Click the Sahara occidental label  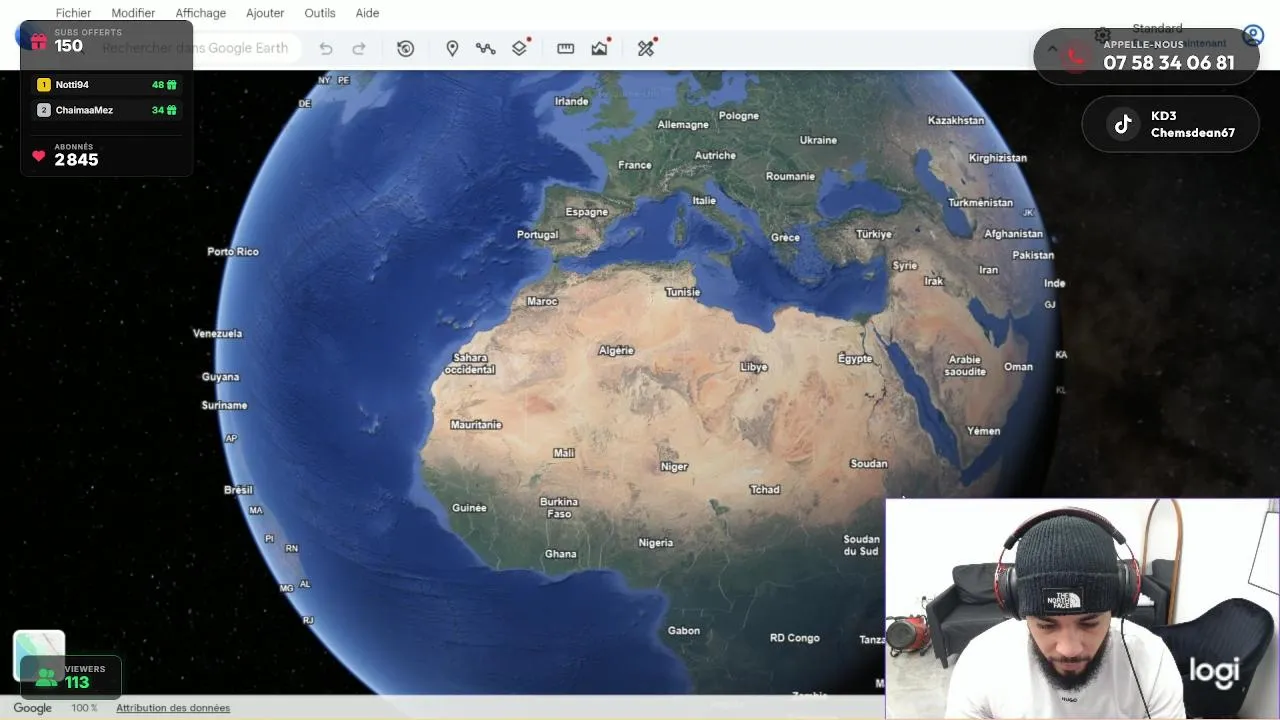tap(470, 364)
